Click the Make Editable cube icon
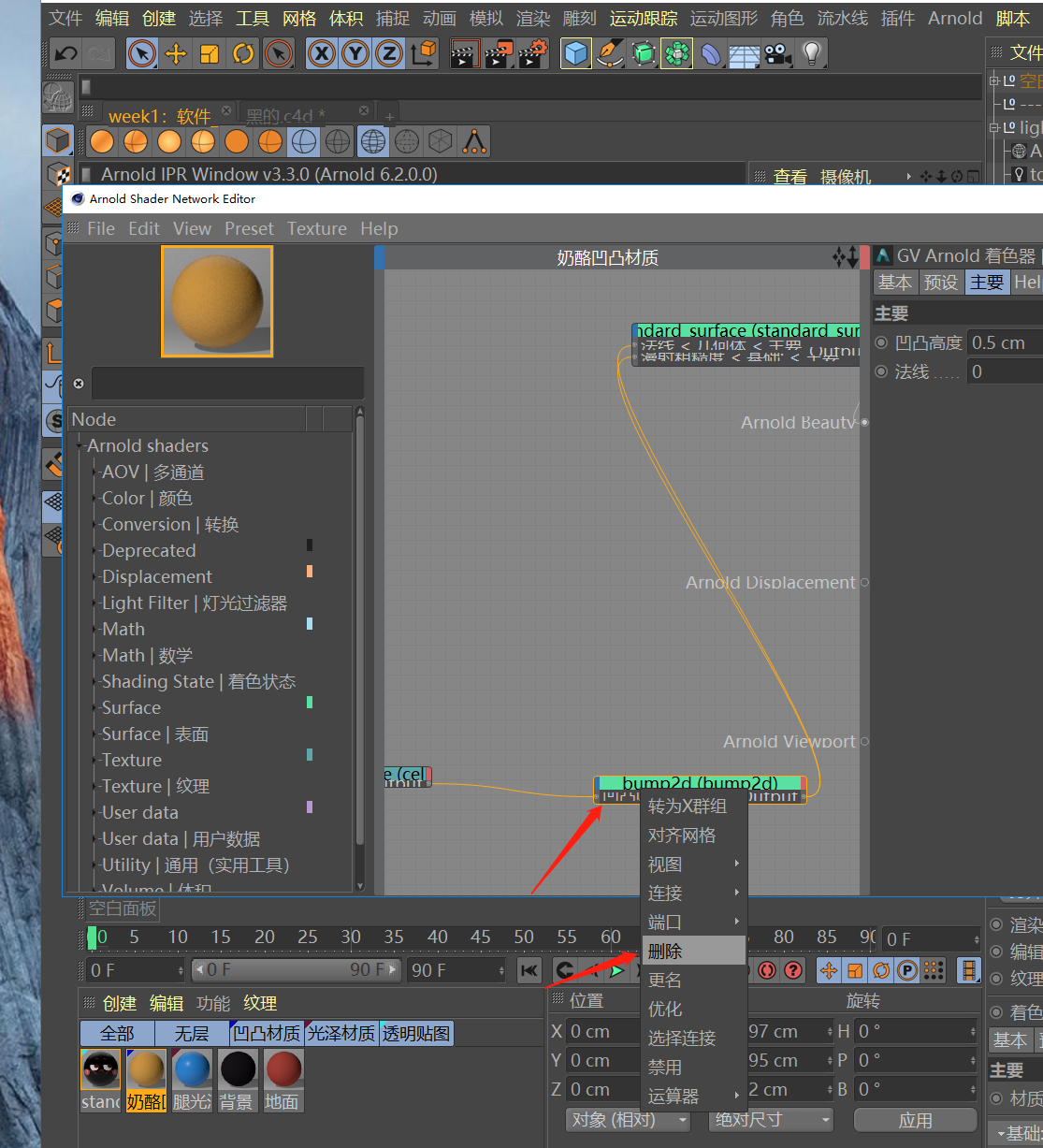 coord(58,140)
